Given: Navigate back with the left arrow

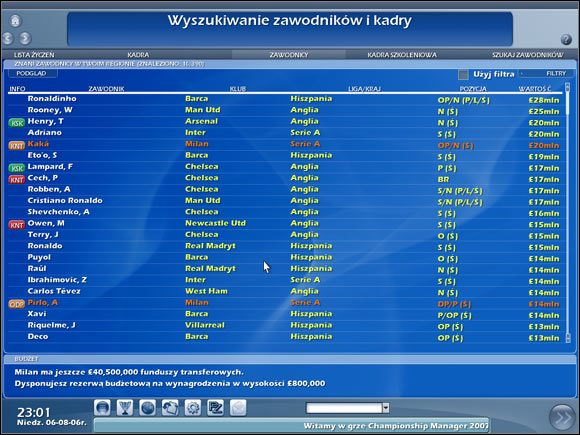Looking at the screenshot, I should coord(8,38).
